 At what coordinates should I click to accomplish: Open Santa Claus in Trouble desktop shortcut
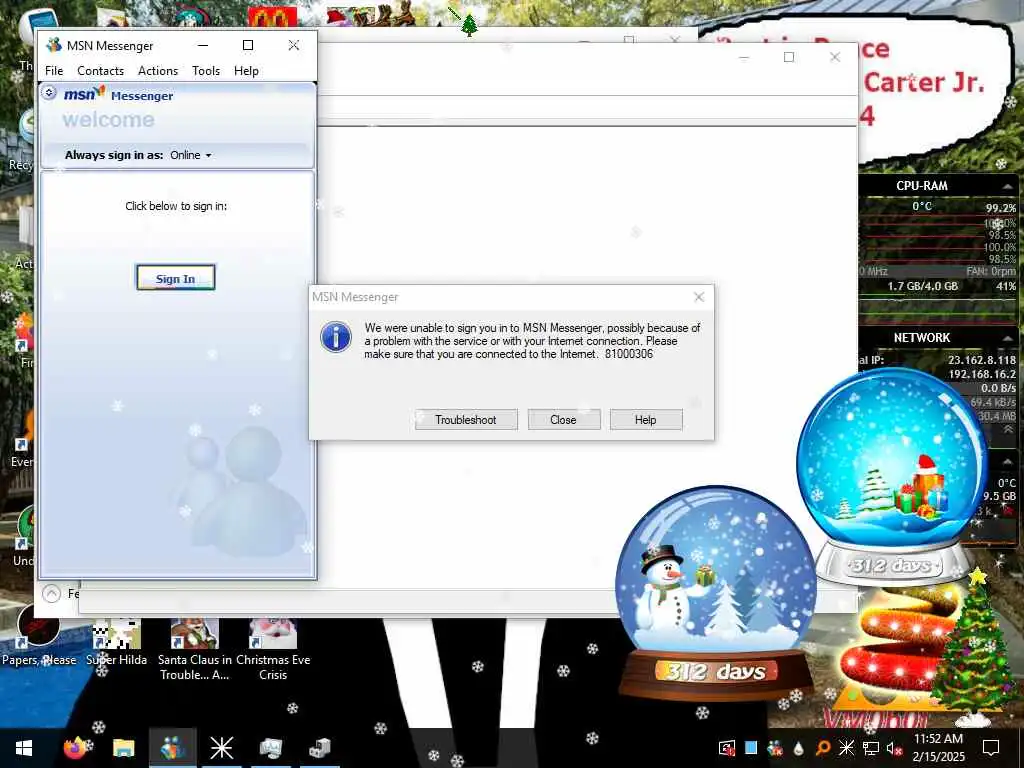click(x=195, y=650)
